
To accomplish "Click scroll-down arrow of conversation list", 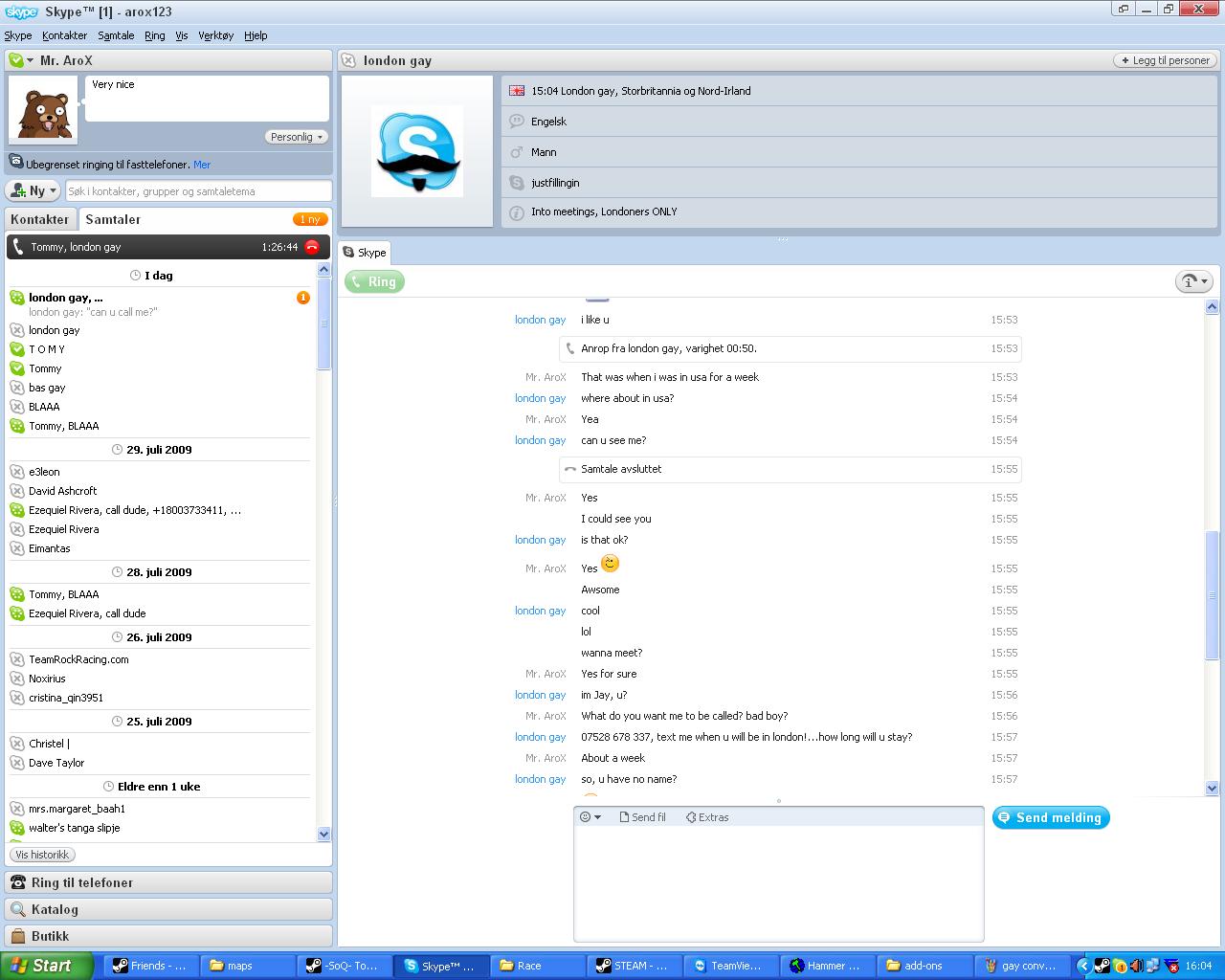I will point(323,835).
